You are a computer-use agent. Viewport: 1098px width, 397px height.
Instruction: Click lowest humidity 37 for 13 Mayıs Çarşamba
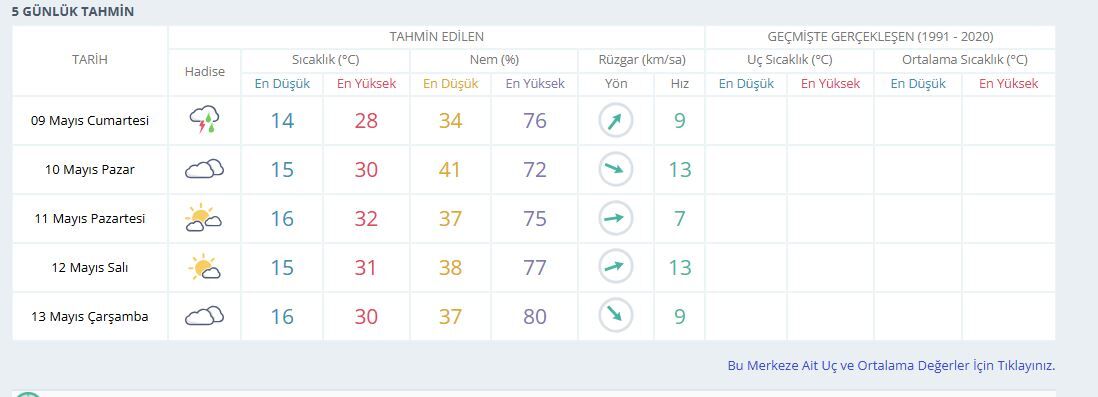(x=450, y=316)
